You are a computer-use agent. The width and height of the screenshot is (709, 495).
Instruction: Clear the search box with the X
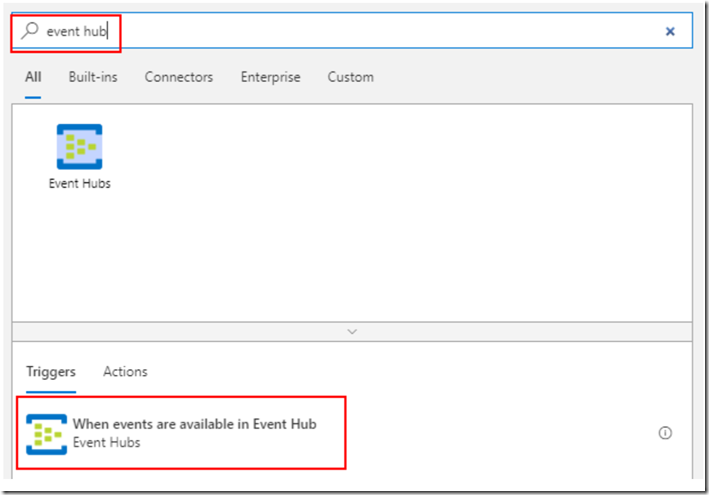tap(670, 31)
